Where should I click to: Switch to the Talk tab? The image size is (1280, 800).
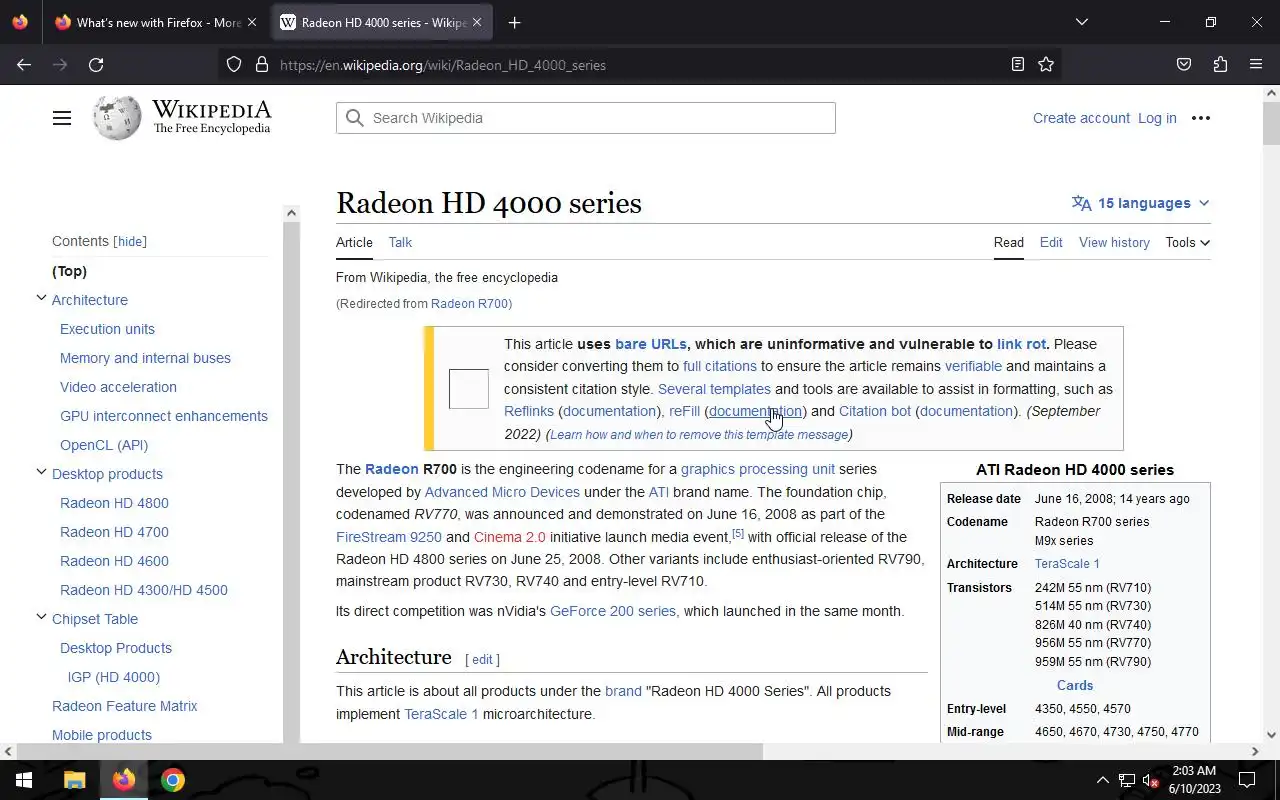click(400, 242)
